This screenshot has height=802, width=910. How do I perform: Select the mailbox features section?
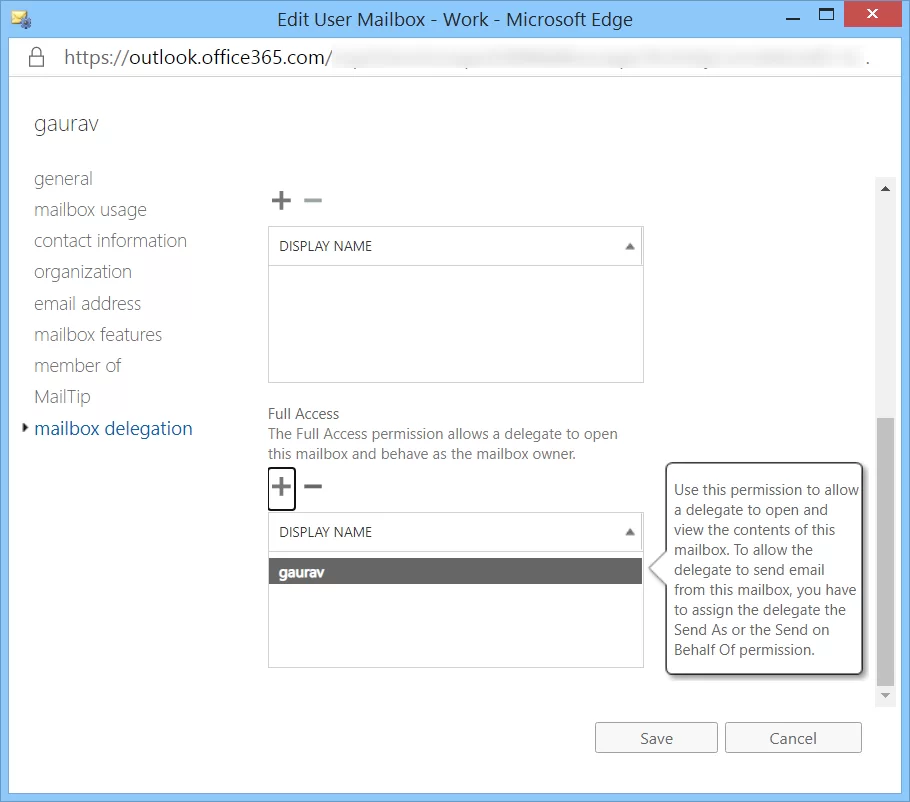pos(98,335)
